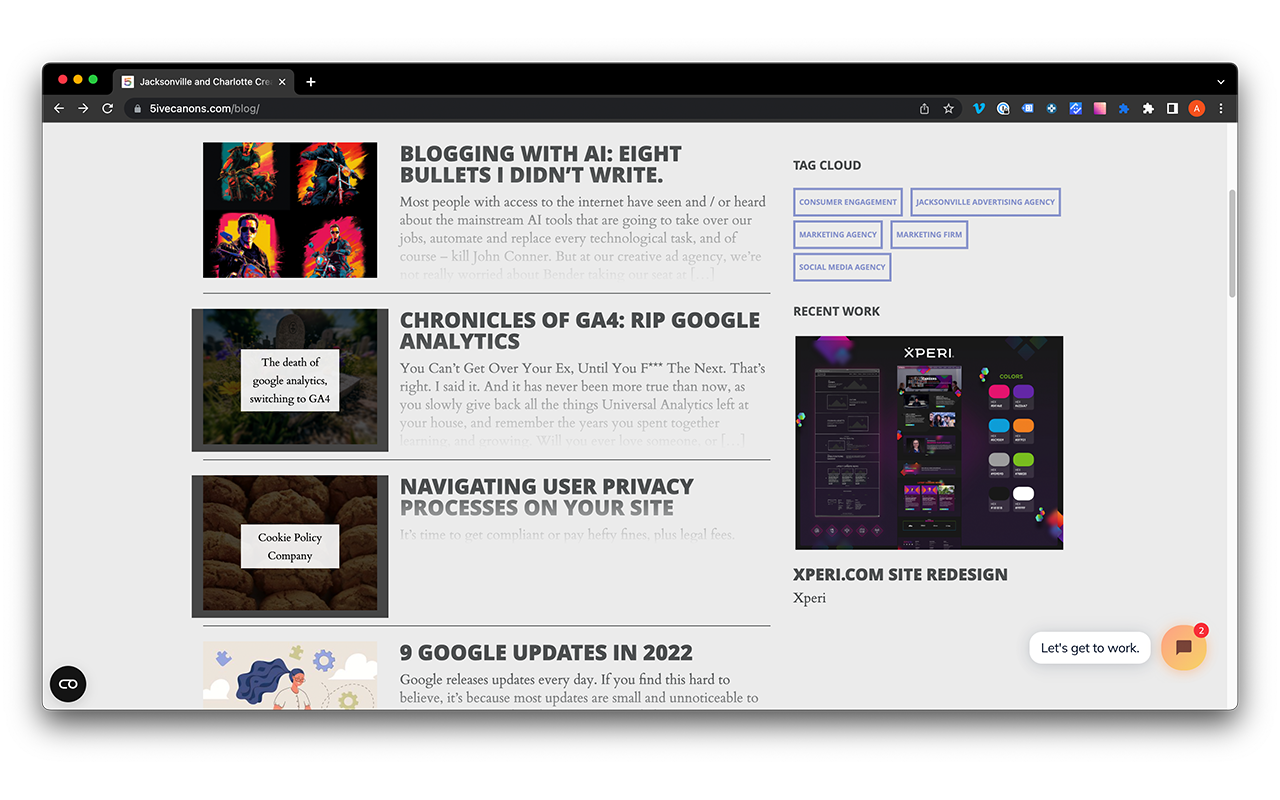
Task: Open the accessibility CO widget bottom left
Action: pos(68,684)
